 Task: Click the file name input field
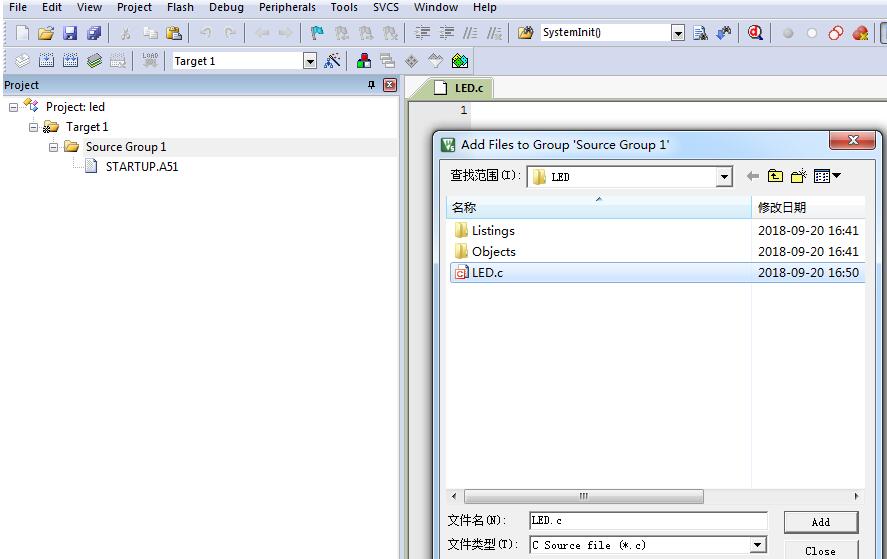[648, 521]
